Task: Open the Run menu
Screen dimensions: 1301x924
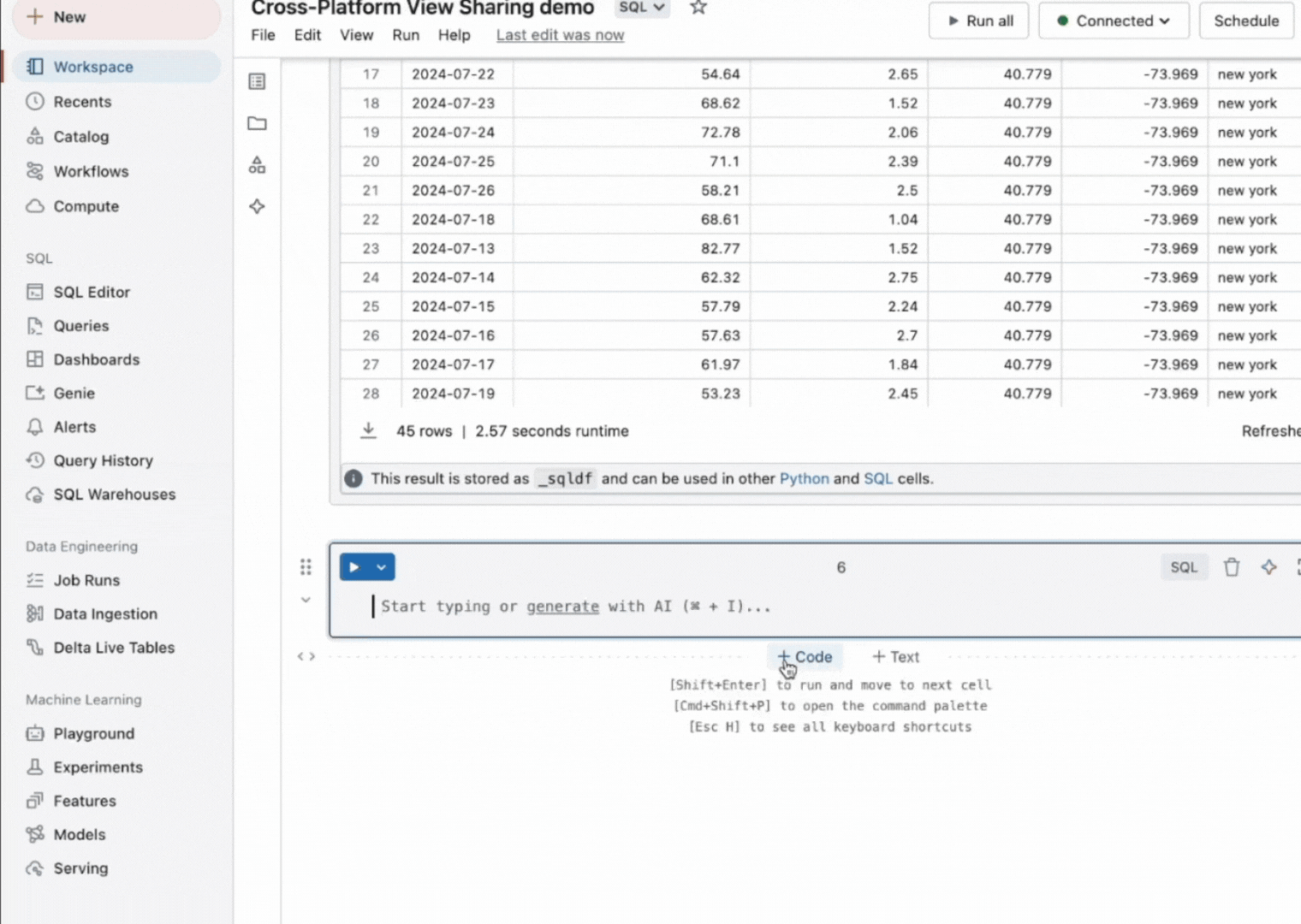Action: 406,35
